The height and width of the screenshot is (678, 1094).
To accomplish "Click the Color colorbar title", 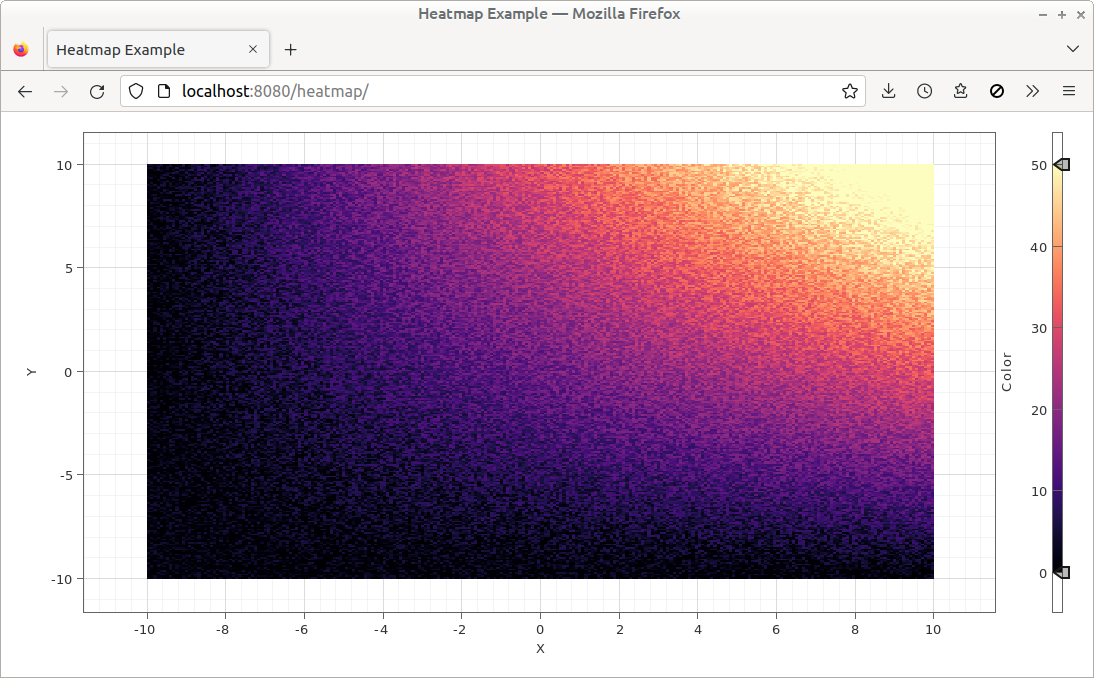I will tap(1006, 372).
